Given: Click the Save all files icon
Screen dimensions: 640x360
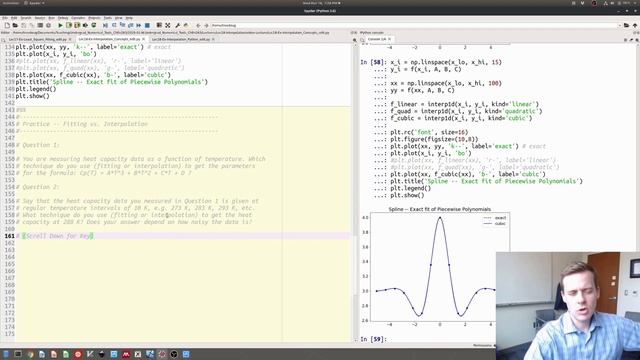Looking at the screenshot, I should tap(32, 25).
